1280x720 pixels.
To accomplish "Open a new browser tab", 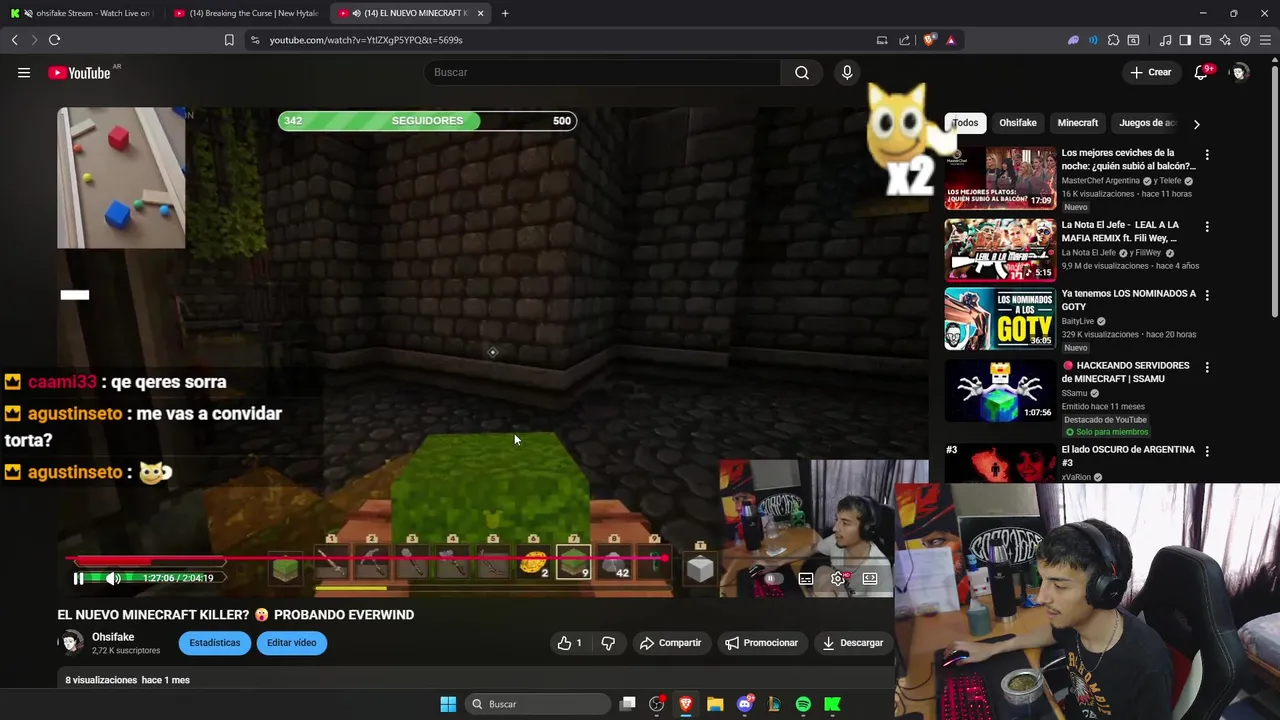I will 505,13.
